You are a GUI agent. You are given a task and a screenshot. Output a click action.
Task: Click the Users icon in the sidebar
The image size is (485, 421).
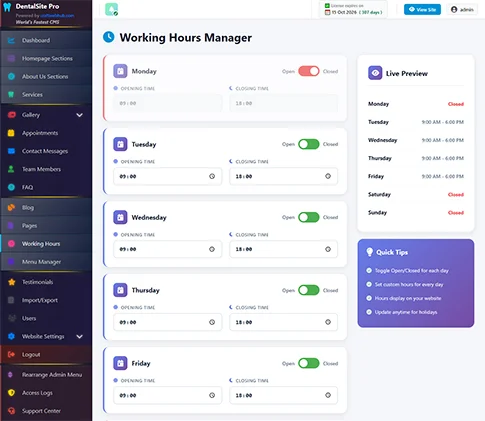11,318
